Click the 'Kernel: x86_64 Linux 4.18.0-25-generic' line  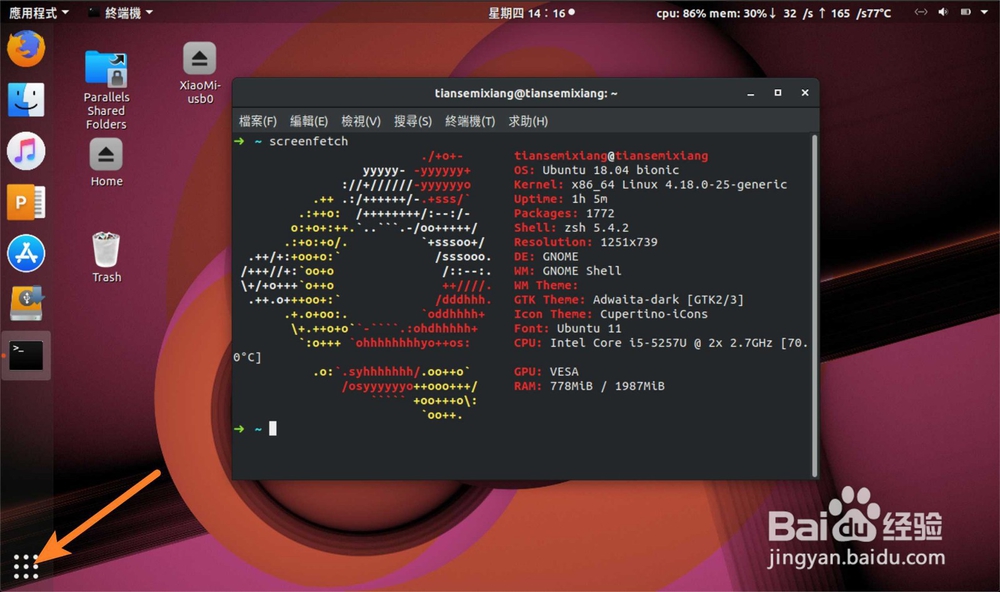[x=651, y=185]
